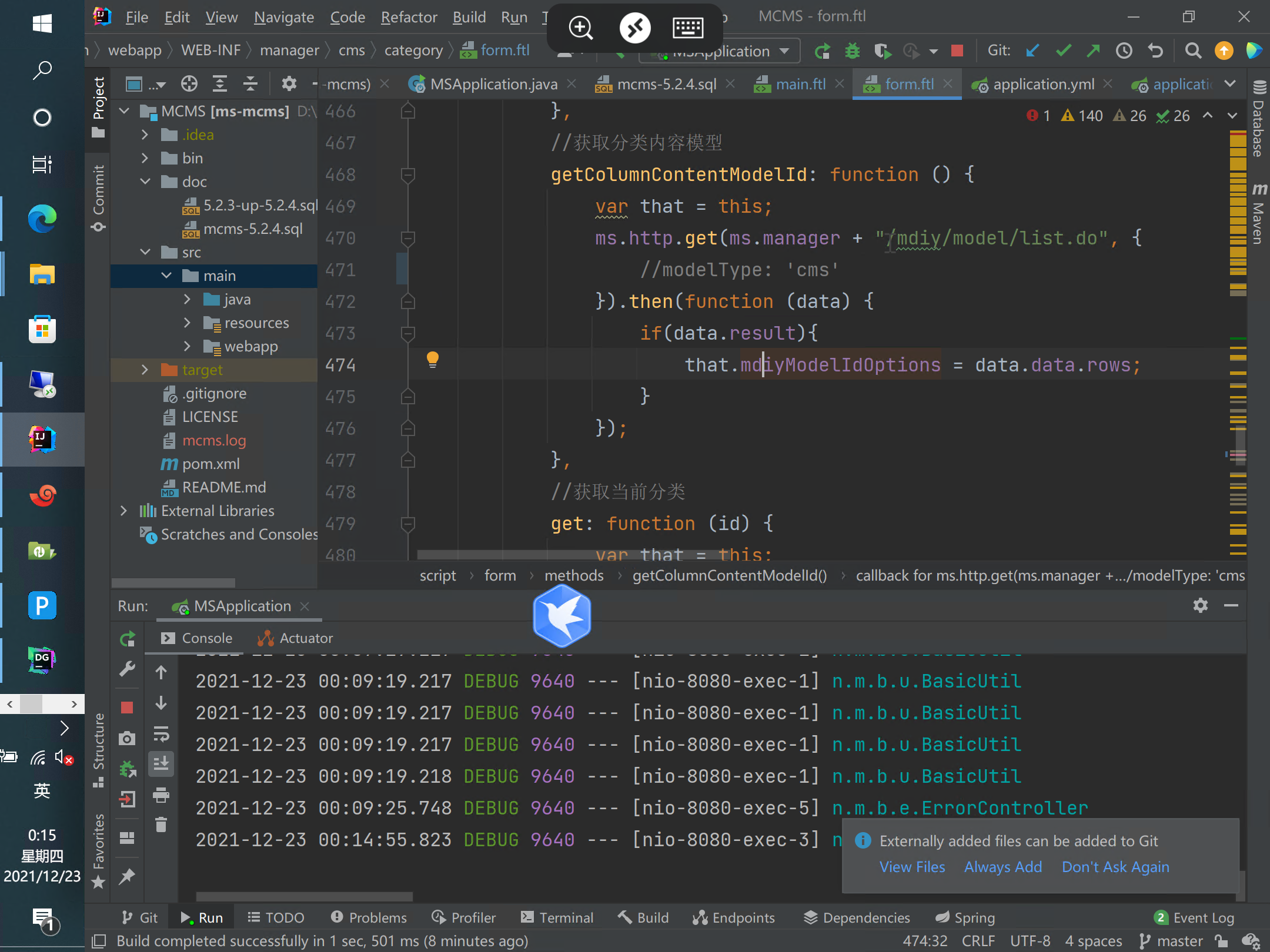The height and width of the screenshot is (952, 1270).
Task: Click the View Files link in notification
Action: click(912, 867)
